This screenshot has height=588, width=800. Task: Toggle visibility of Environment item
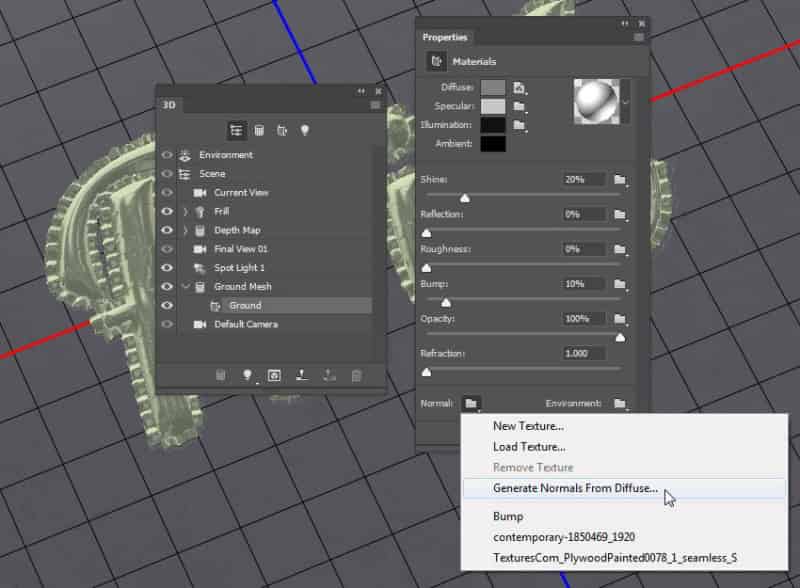pyautogui.click(x=167, y=155)
